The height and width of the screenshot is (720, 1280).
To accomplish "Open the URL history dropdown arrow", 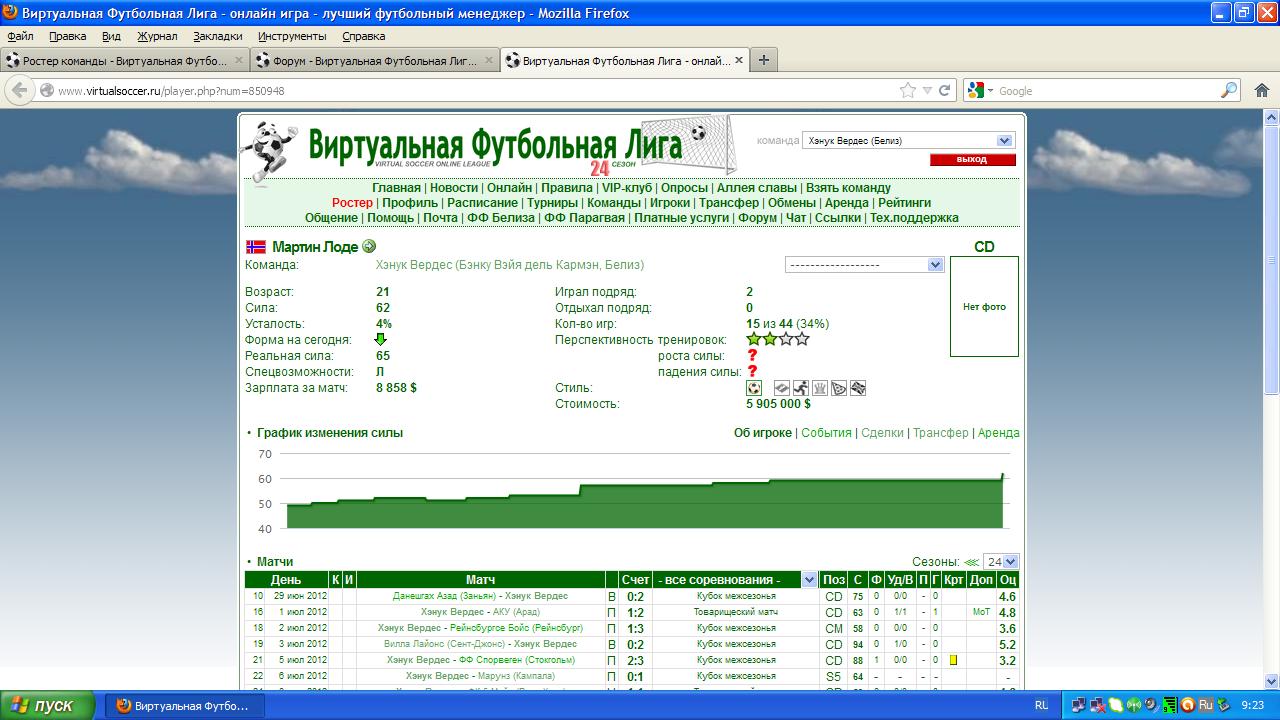I will pyautogui.click(x=928, y=90).
